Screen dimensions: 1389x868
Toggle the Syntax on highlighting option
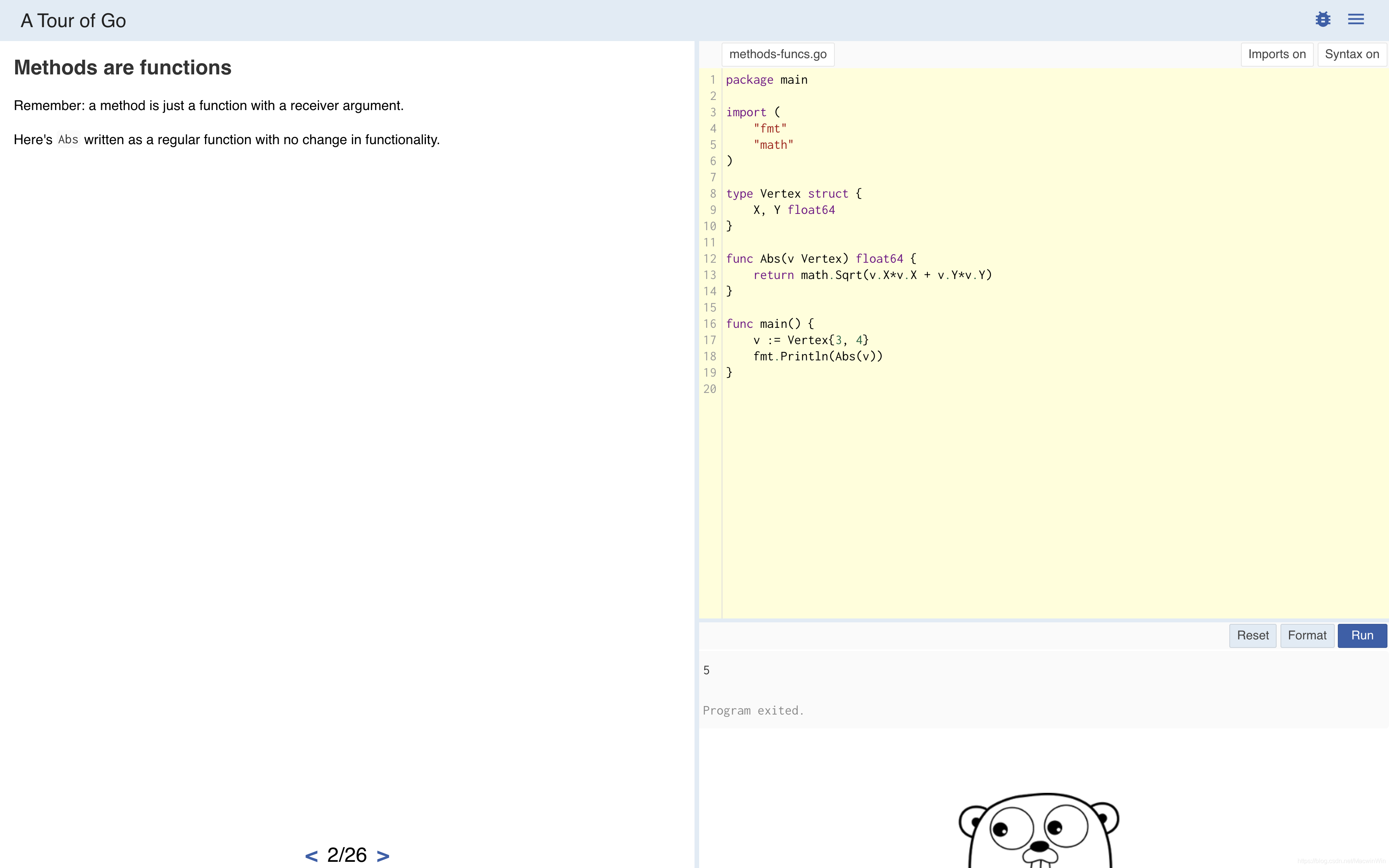1352,55
